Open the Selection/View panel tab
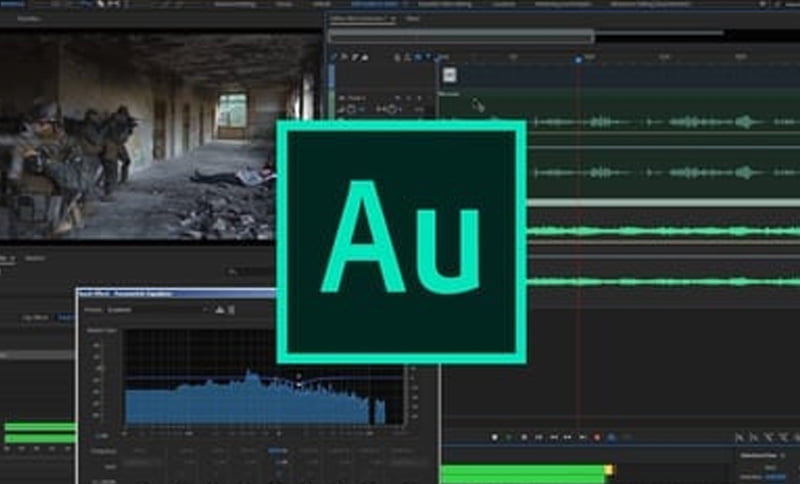800x484 pixels. point(760,455)
